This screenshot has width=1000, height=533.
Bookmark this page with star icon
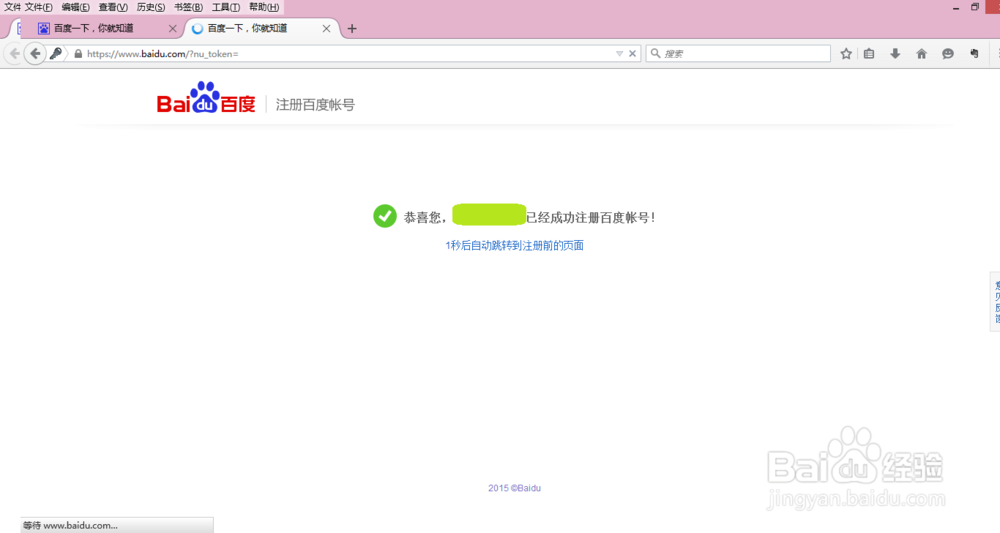click(x=846, y=54)
